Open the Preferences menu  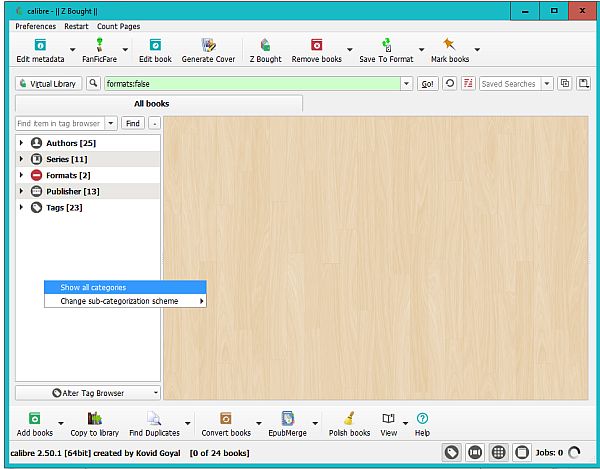point(35,26)
